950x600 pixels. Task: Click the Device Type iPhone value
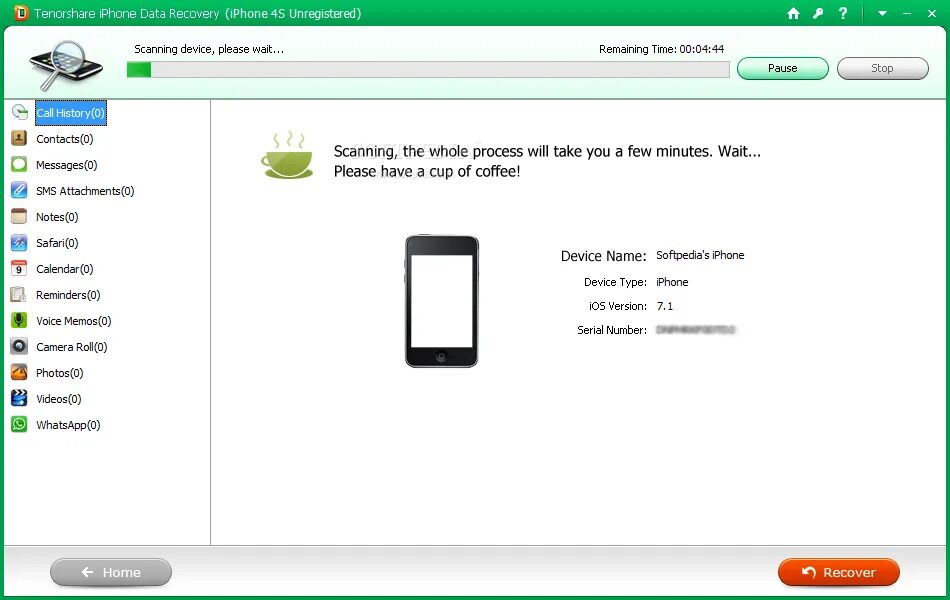pos(672,282)
